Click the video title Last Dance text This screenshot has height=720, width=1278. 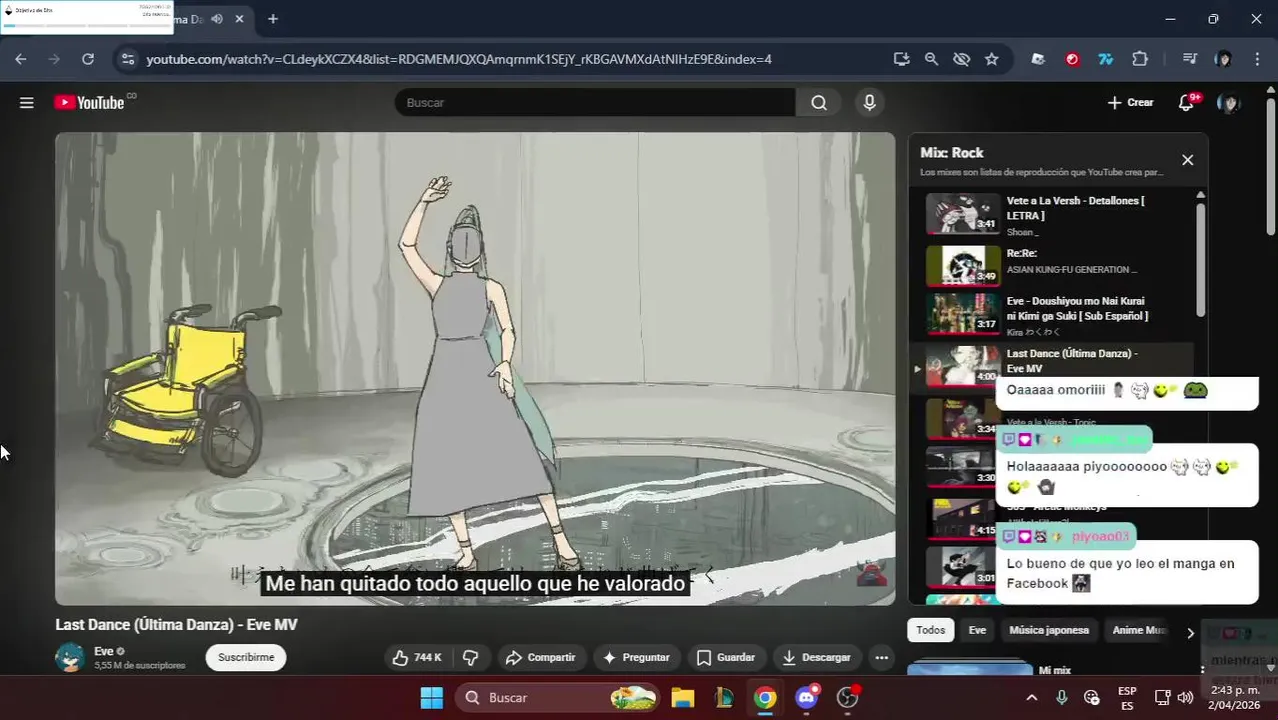(x=176, y=624)
